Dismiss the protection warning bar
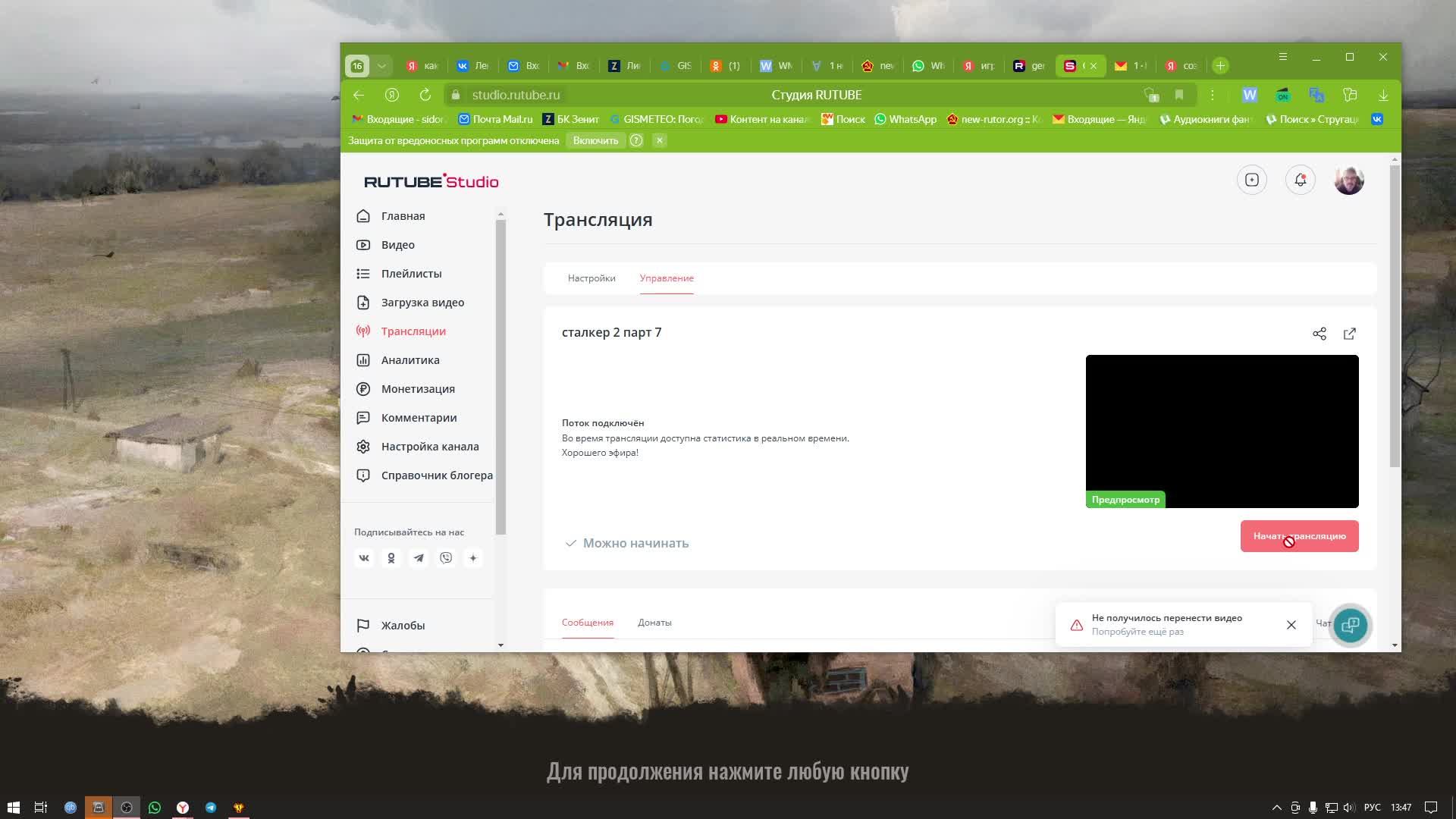 (x=660, y=140)
